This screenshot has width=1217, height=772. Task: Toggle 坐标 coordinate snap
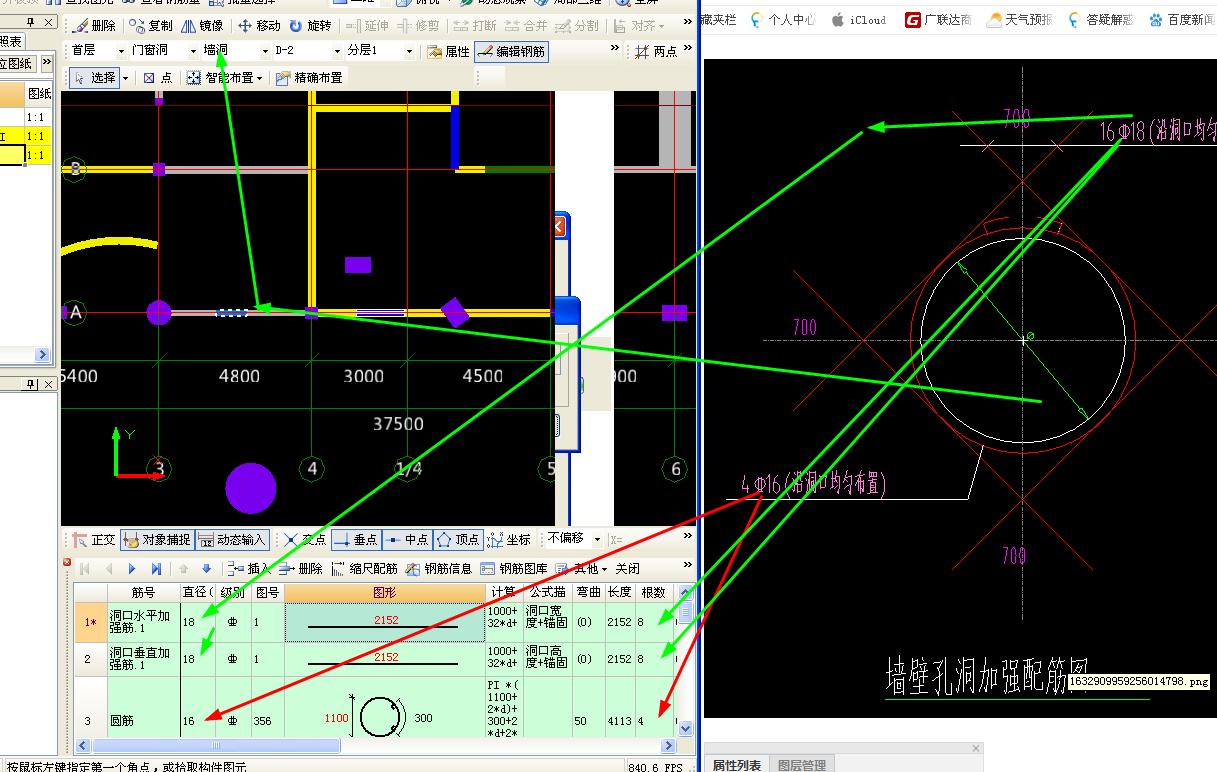coord(509,540)
